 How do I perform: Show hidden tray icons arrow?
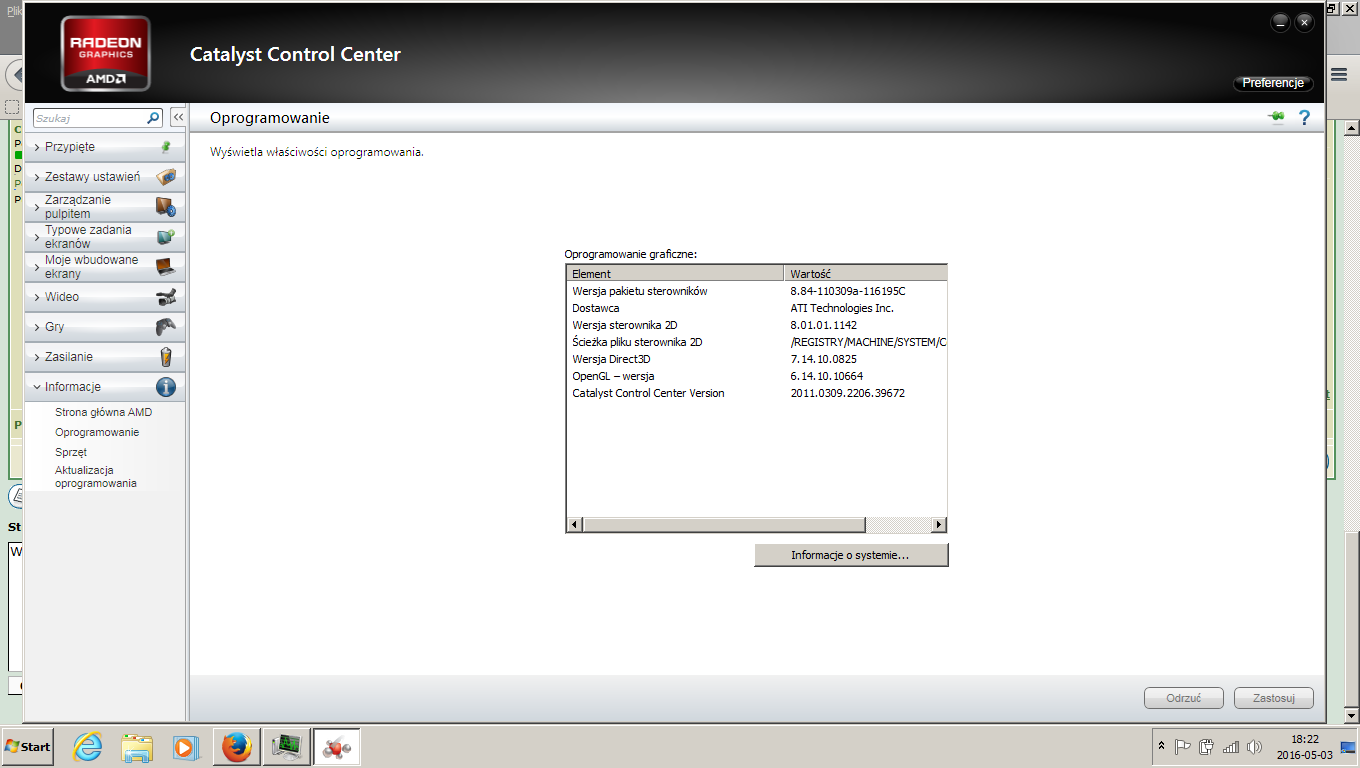(1161, 747)
